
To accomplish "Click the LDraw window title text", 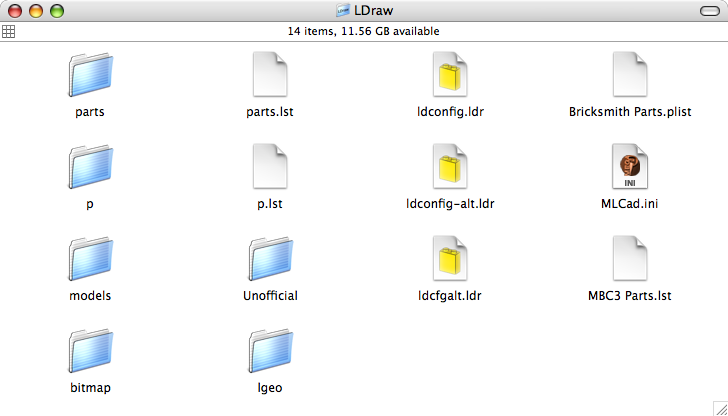I will pos(374,10).
